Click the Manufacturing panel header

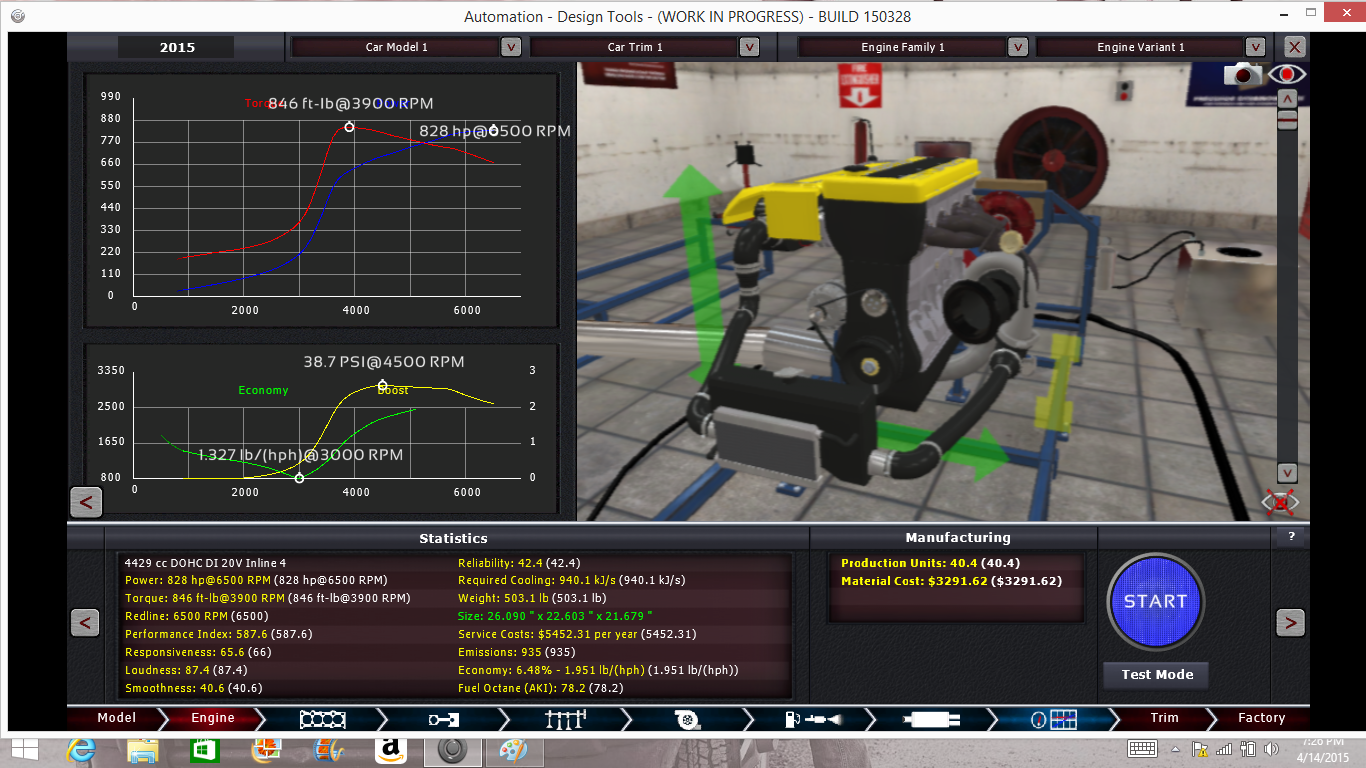[x=957, y=538]
